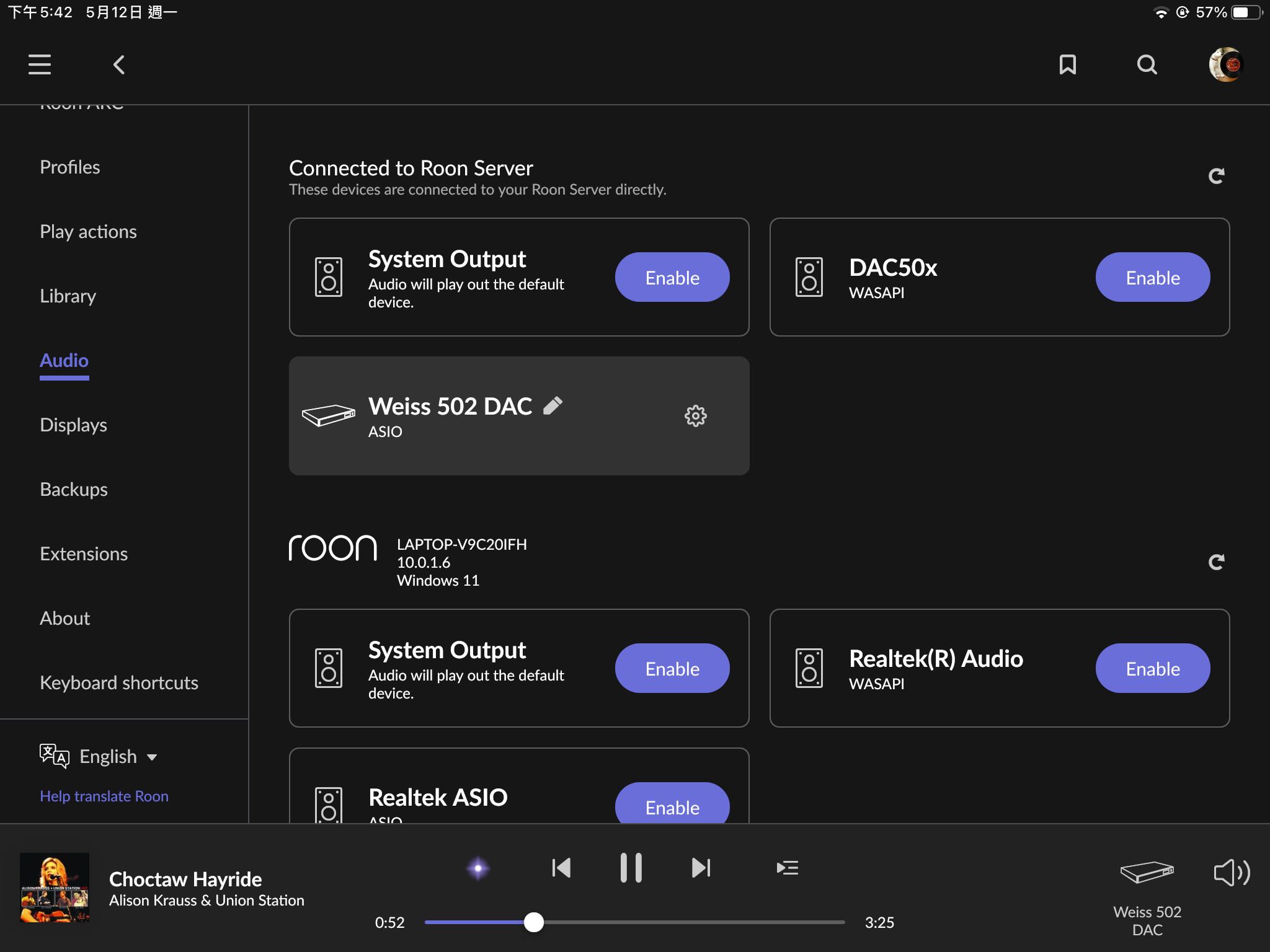Select the Audio settings tab
Image resolution: width=1270 pixels, height=952 pixels.
[x=64, y=361]
